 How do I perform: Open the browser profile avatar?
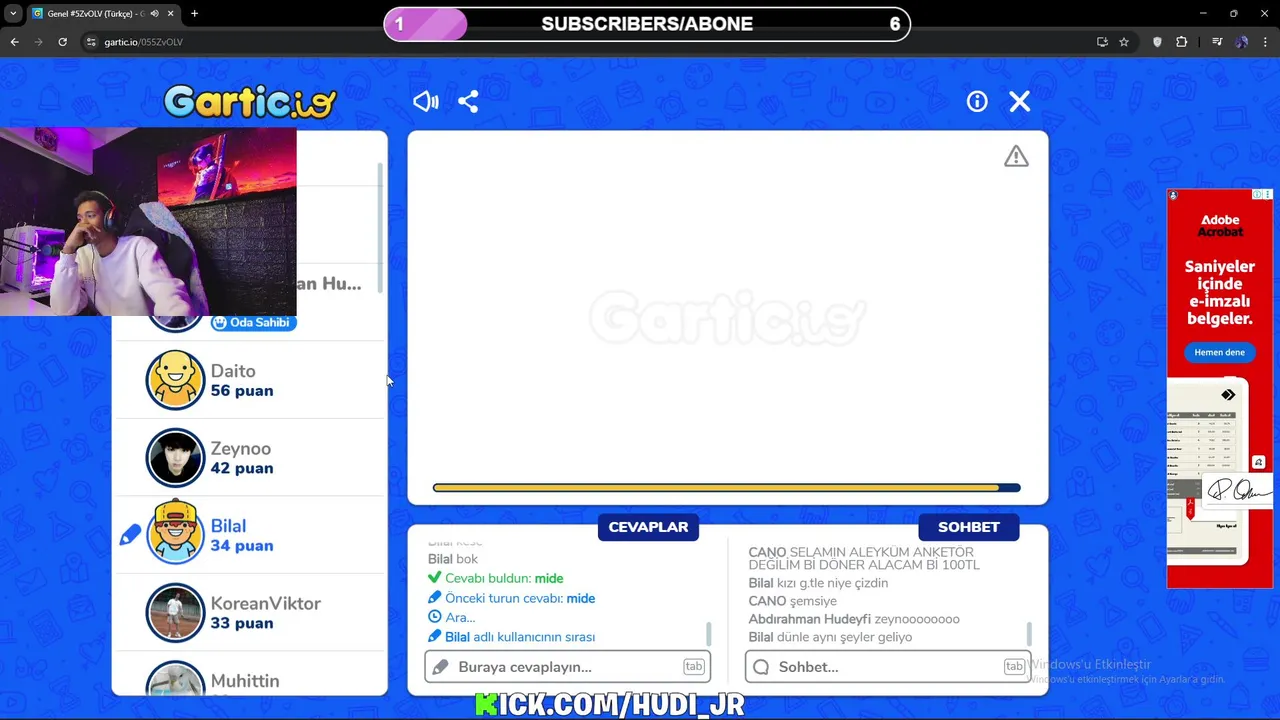(1241, 42)
